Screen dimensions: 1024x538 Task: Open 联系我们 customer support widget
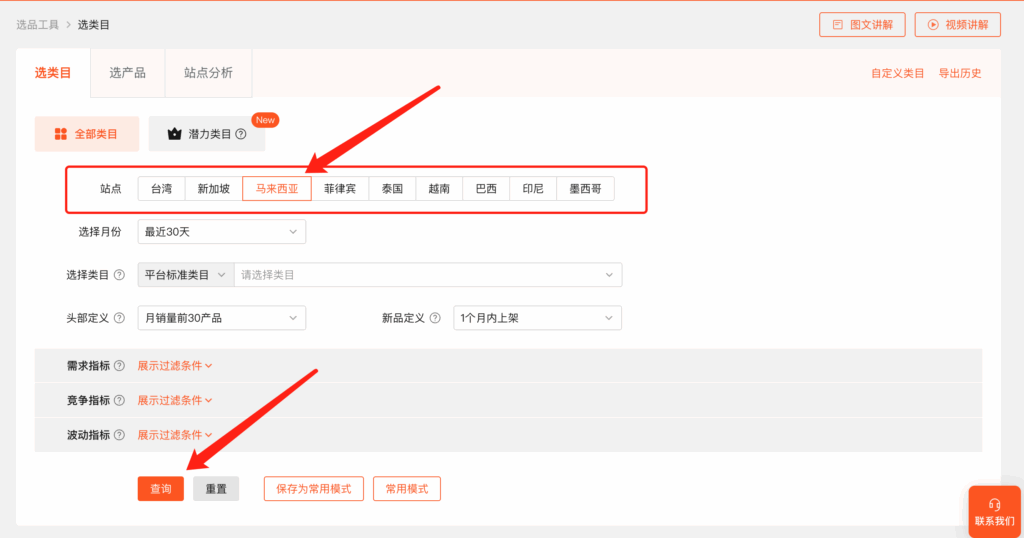(x=994, y=511)
